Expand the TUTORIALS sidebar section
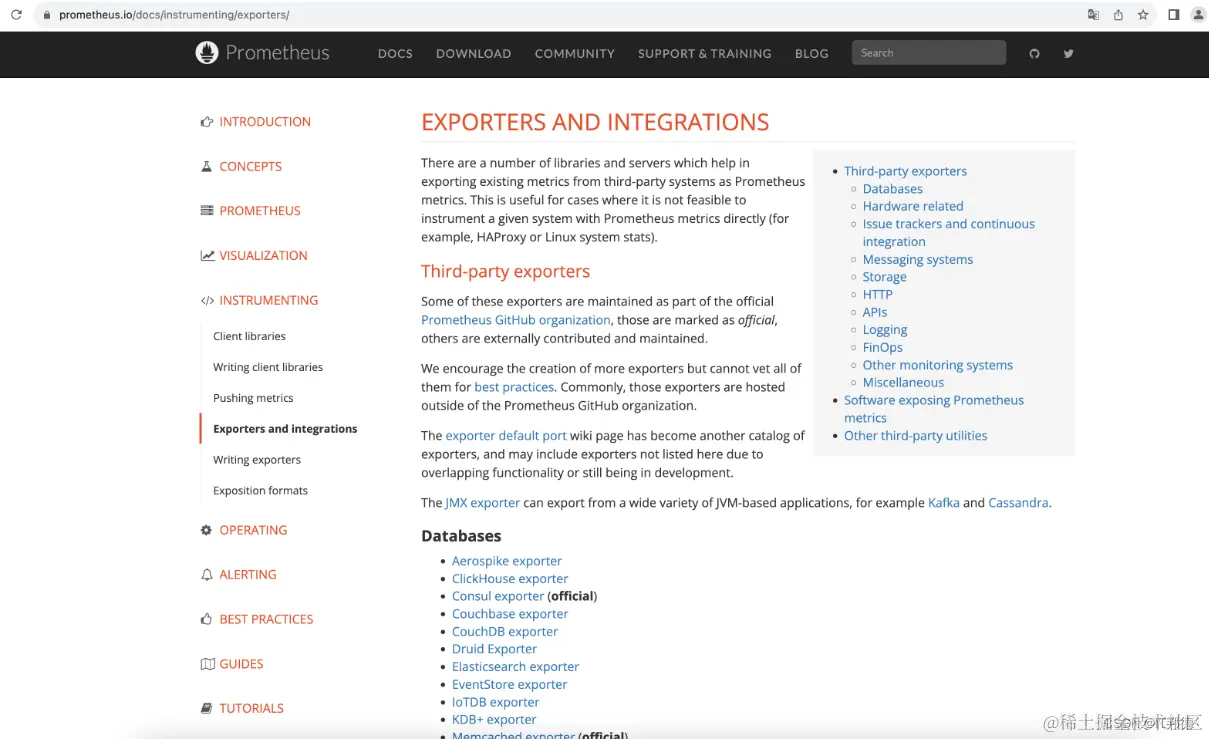 tap(251, 708)
